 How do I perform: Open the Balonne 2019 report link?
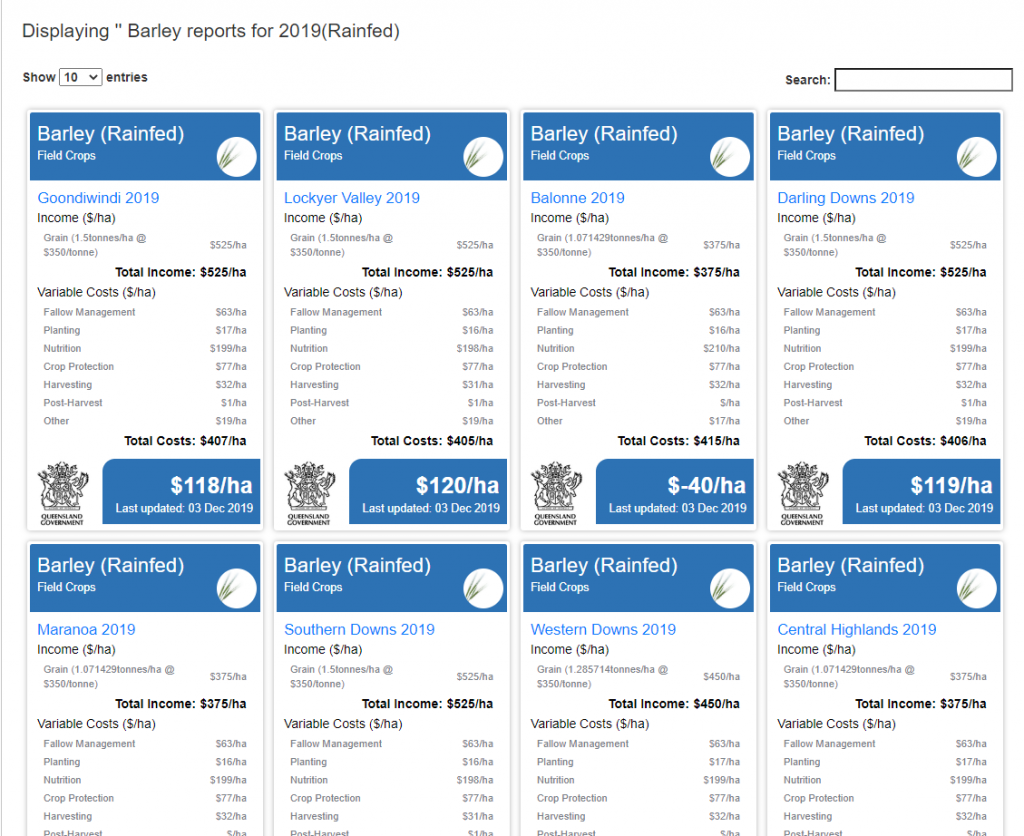578,198
